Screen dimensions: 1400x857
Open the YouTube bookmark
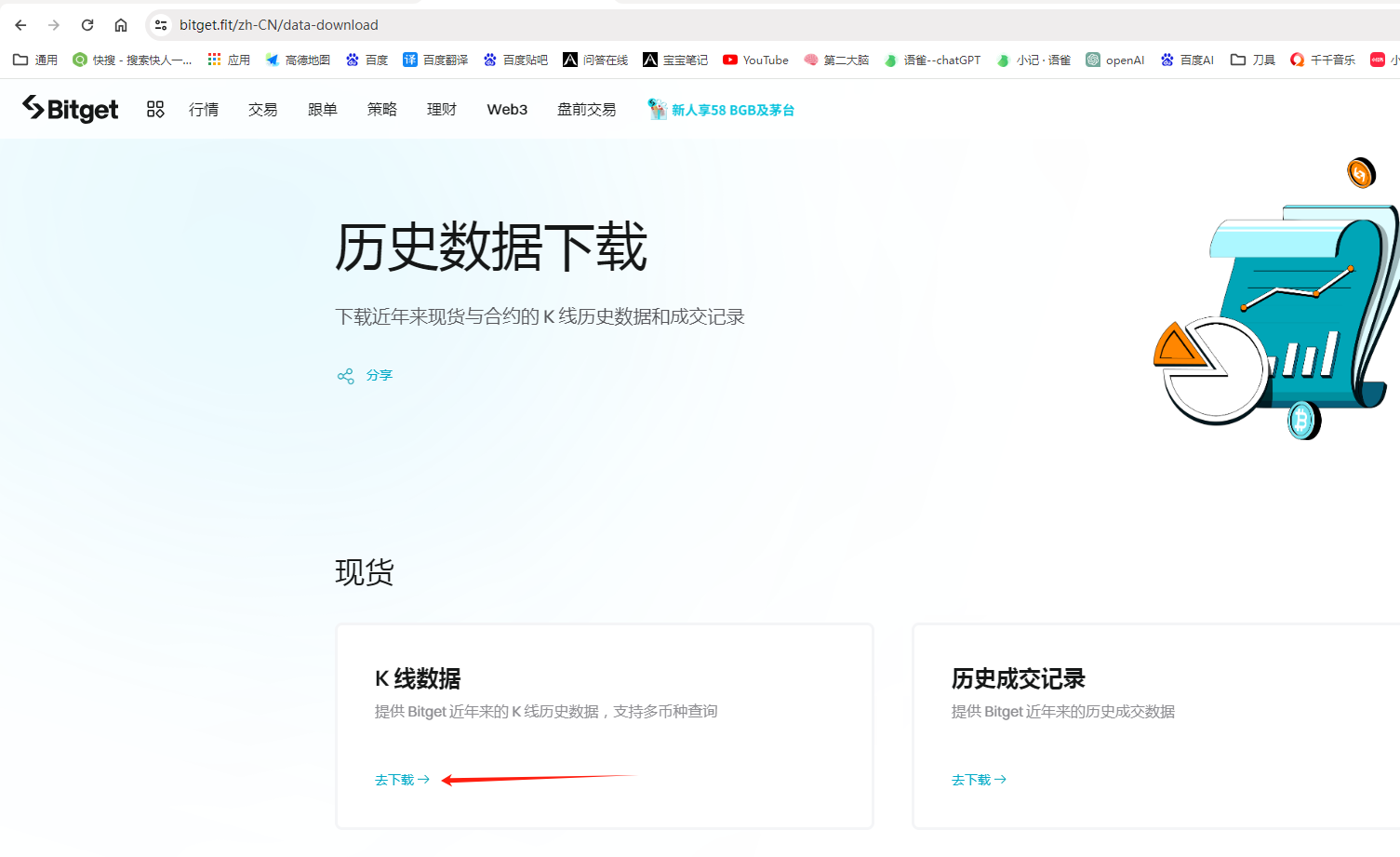[x=755, y=60]
